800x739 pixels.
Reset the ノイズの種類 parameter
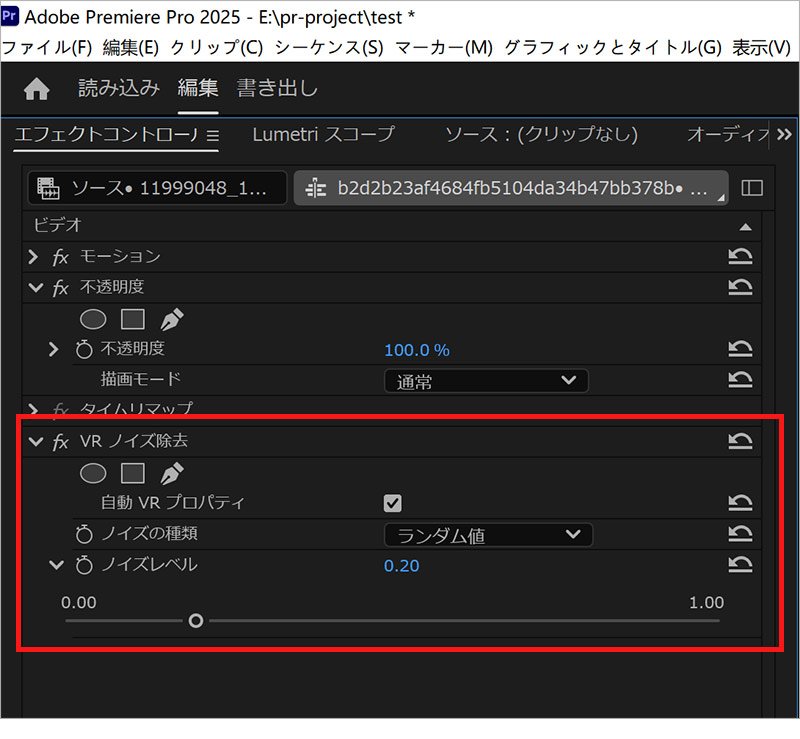(x=740, y=534)
